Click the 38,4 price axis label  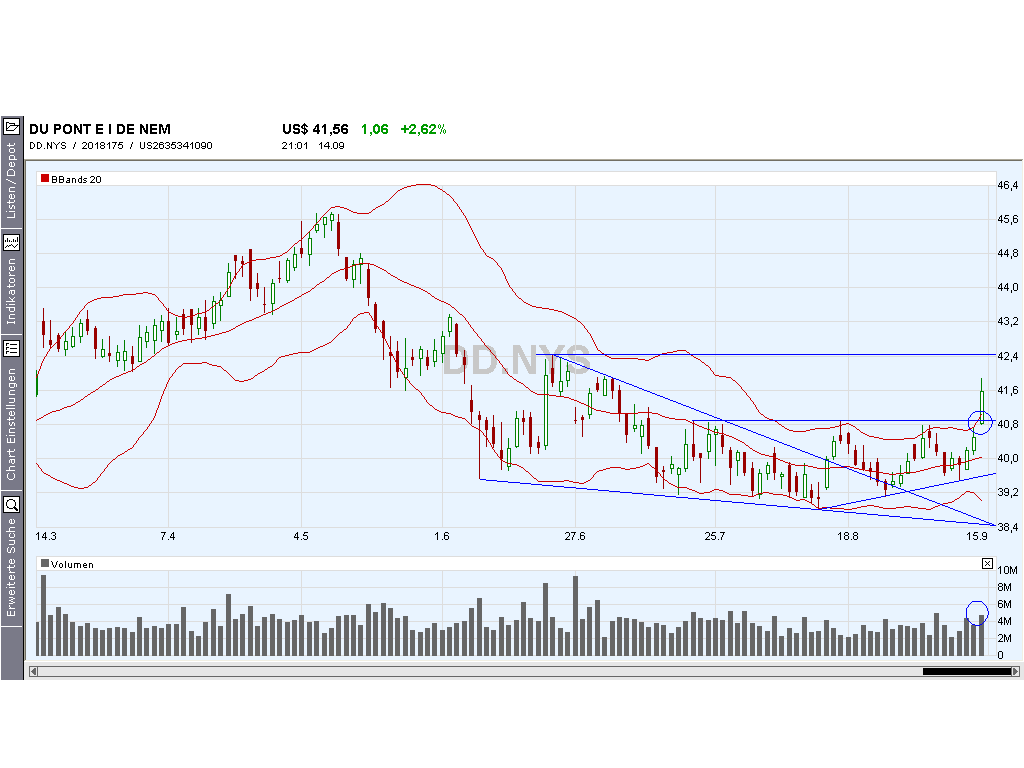pos(1008,527)
